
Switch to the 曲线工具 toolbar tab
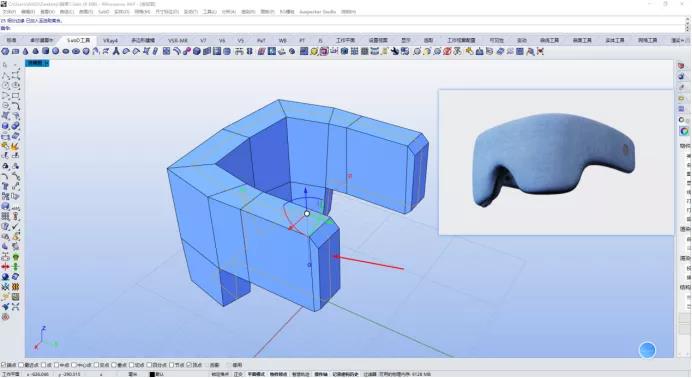[549, 40]
